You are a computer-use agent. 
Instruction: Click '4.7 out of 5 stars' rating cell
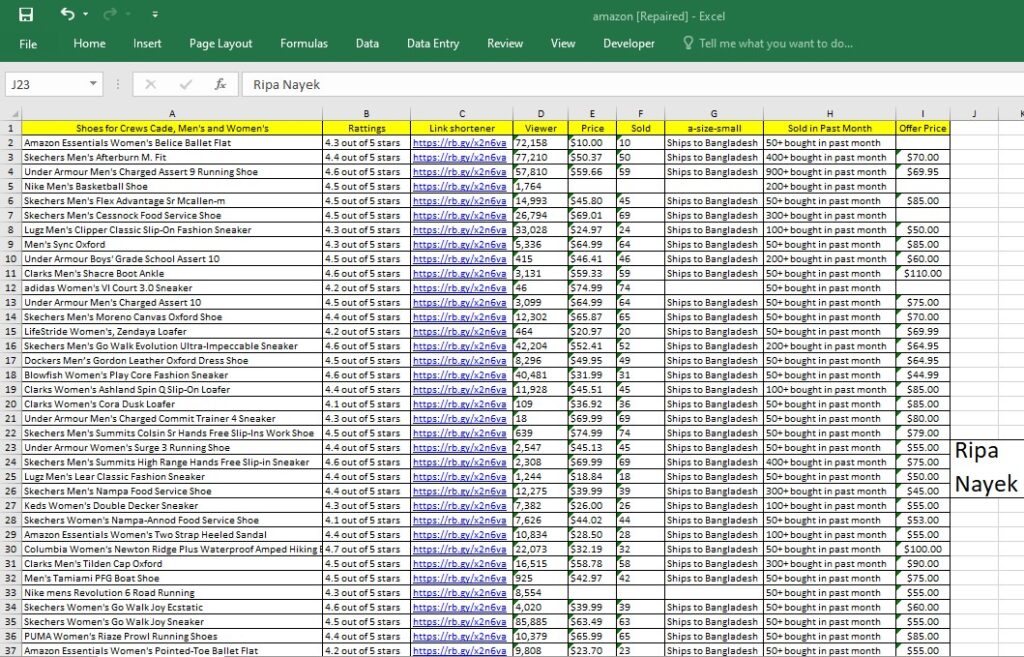tap(366, 549)
